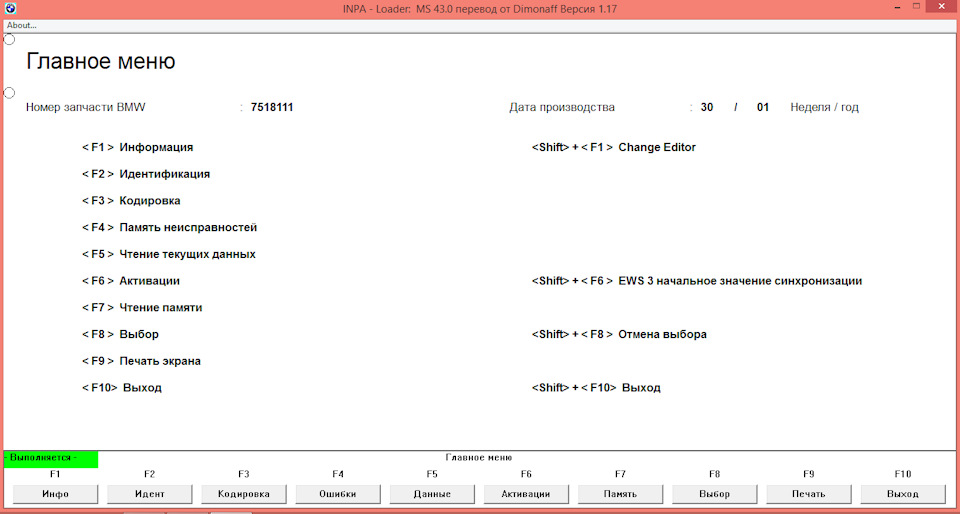
Task: Click the part number value 7518111
Action: click(x=272, y=108)
